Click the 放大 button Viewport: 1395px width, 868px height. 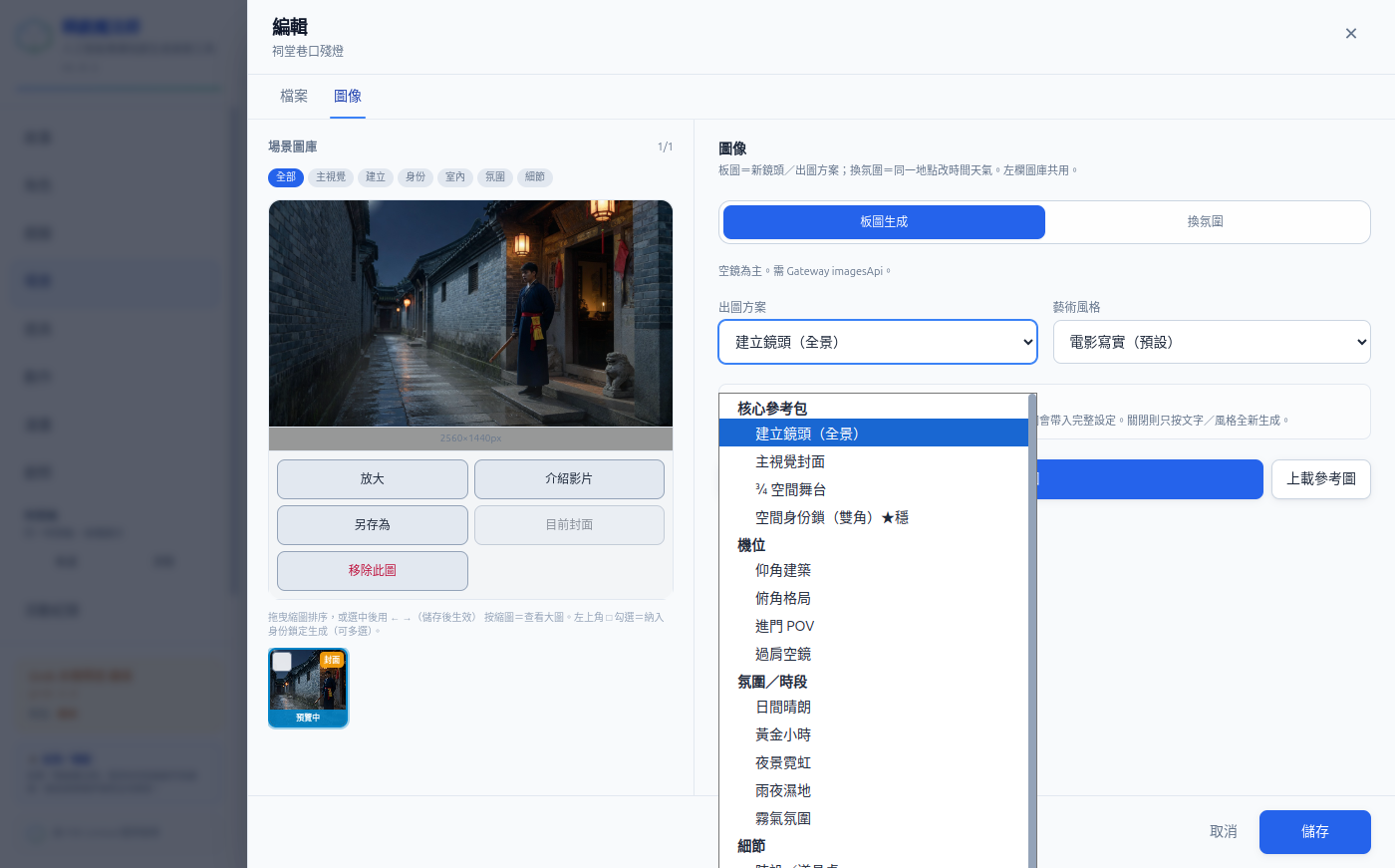pyautogui.click(x=373, y=479)
